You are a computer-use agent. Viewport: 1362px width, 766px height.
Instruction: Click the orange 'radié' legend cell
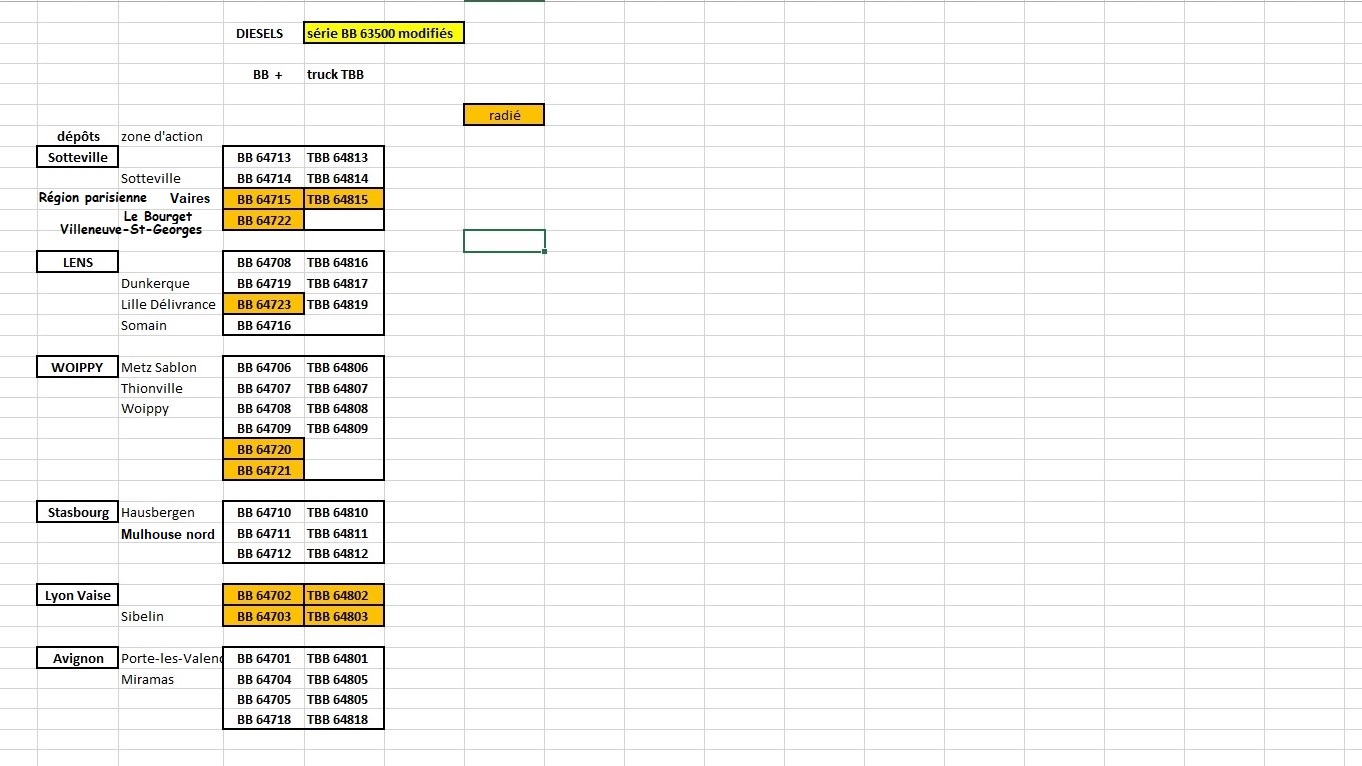[x=504, y=115]
